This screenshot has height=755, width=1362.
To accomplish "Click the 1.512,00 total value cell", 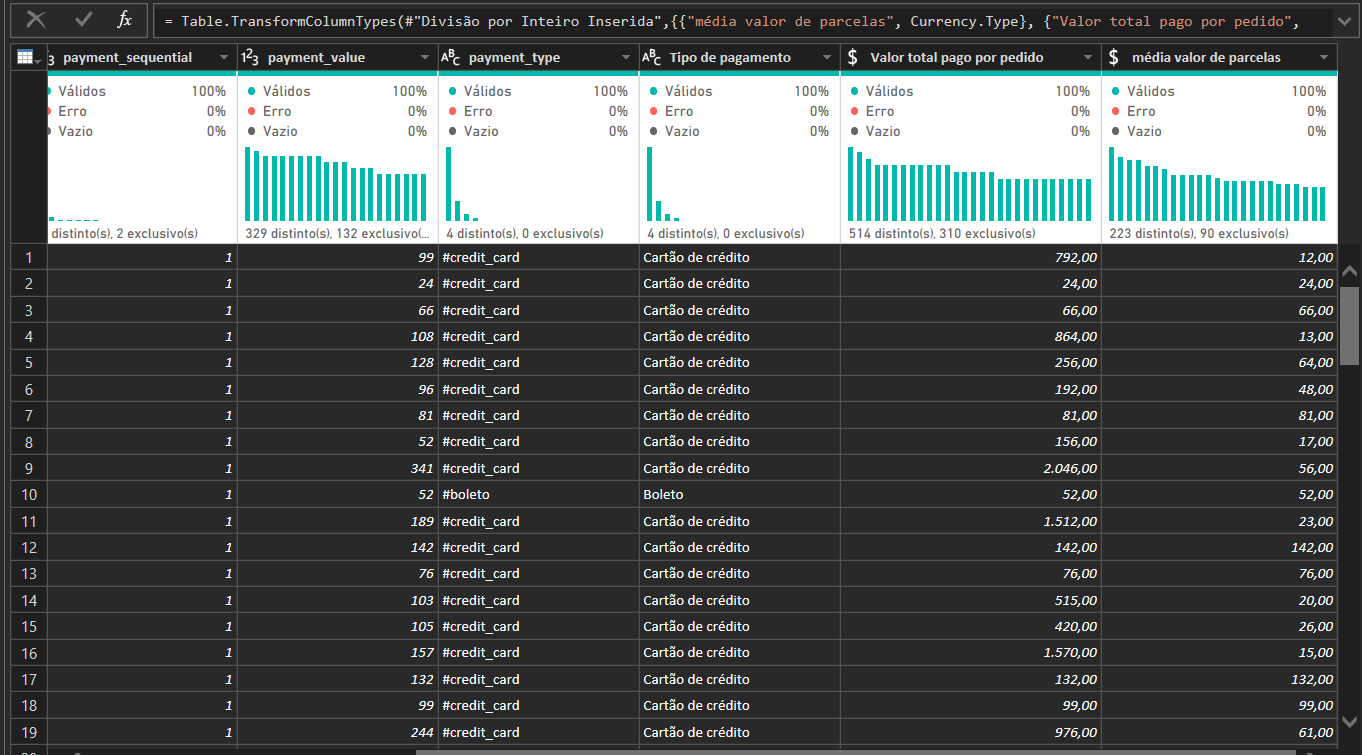I will pyautogui.click(x=970, y=521).
